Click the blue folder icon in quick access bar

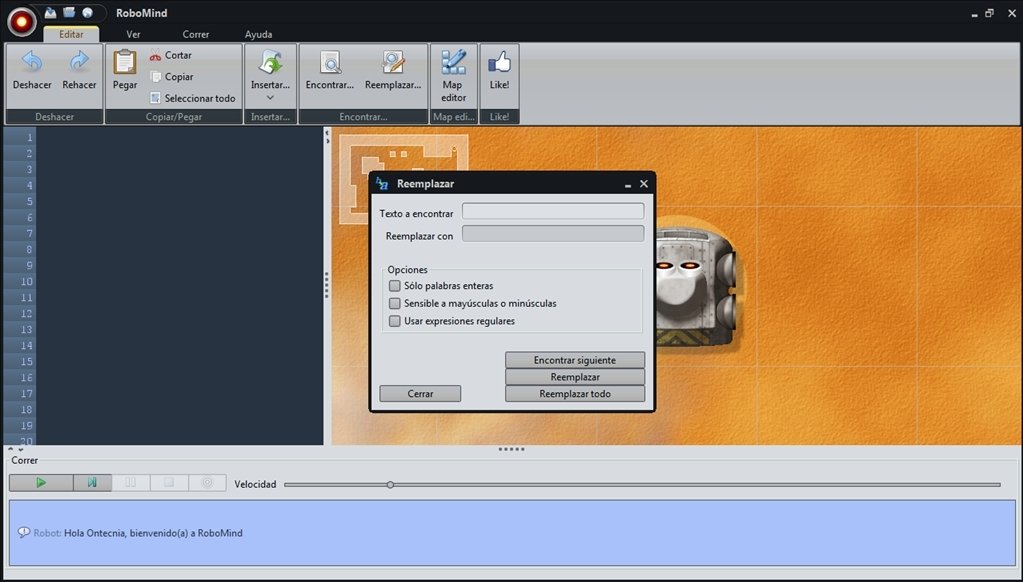tap(69, 12)
